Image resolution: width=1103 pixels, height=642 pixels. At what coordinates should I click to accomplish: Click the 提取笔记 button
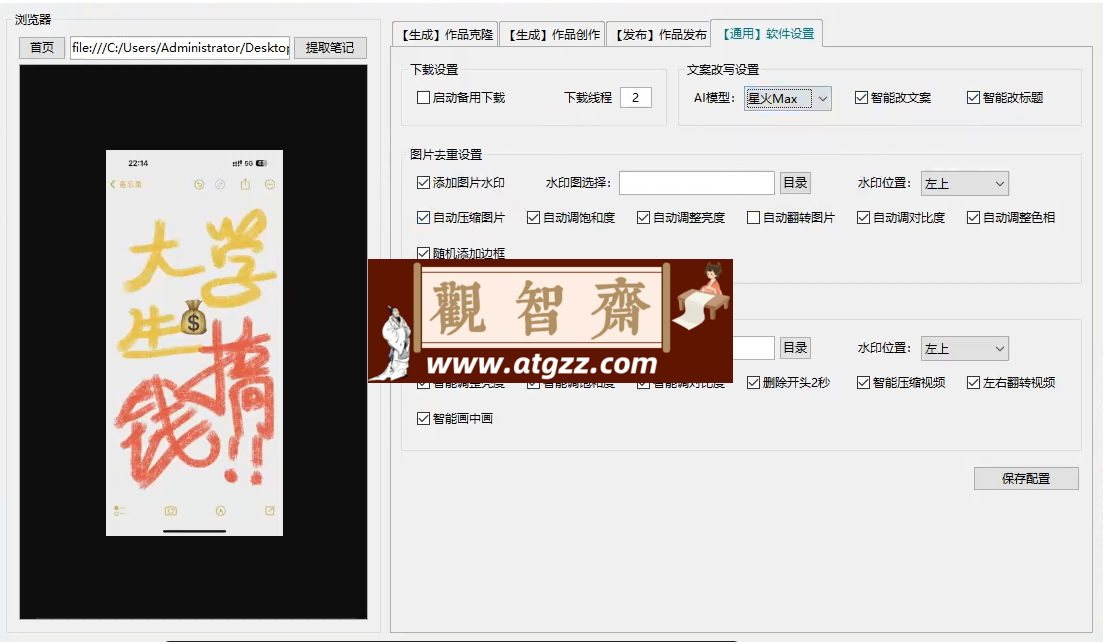(x=330, y=48)
